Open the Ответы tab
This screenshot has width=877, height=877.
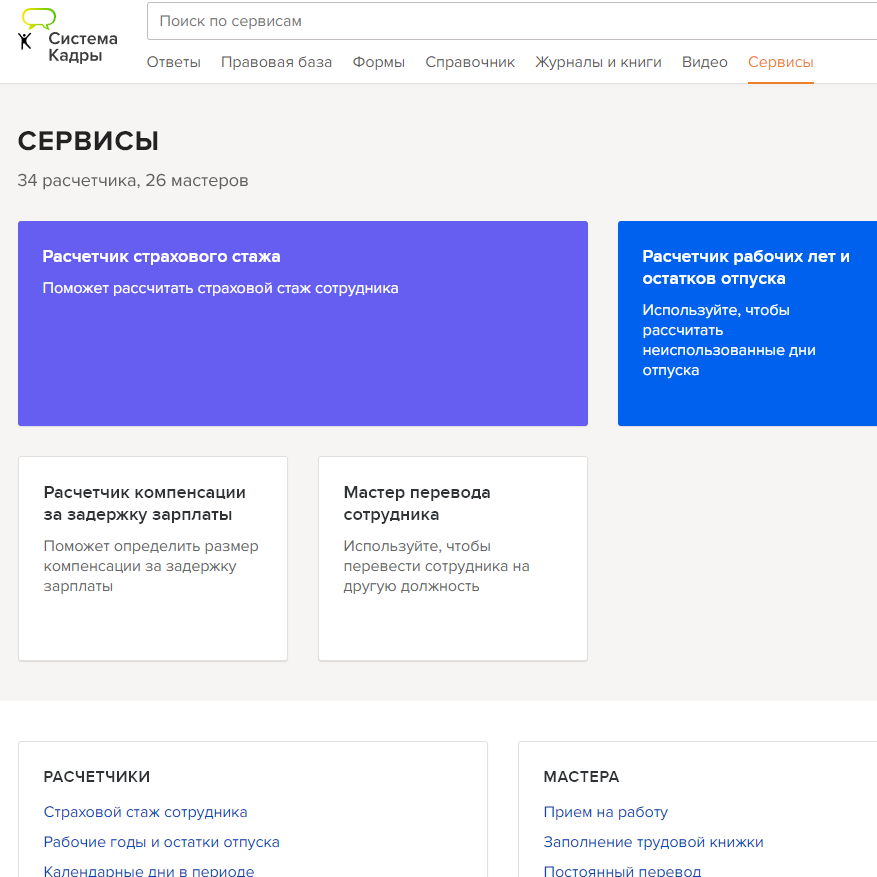(173, 62)
